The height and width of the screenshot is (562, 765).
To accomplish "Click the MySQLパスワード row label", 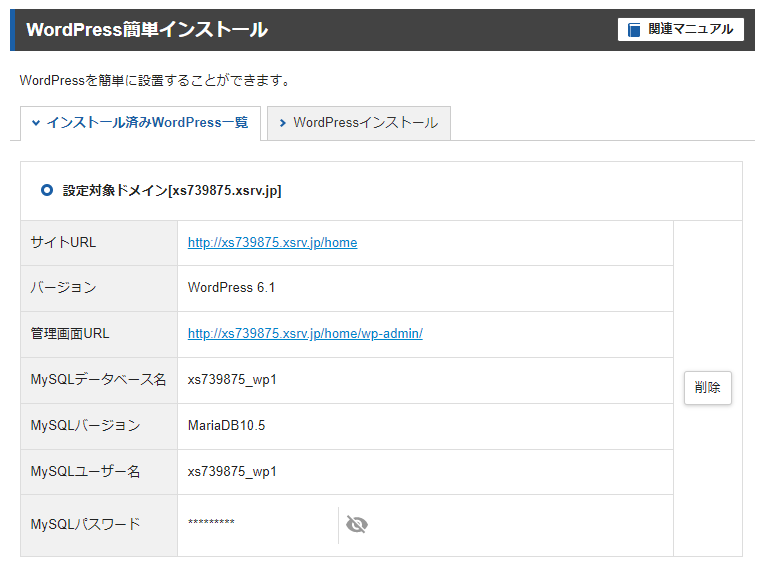I will point(85,524).
